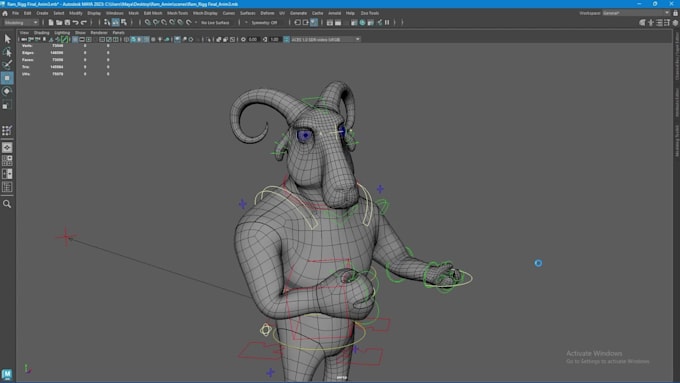Open the viewport Shading menu
This screenshot has height=383, width=680.
point(42,33)
